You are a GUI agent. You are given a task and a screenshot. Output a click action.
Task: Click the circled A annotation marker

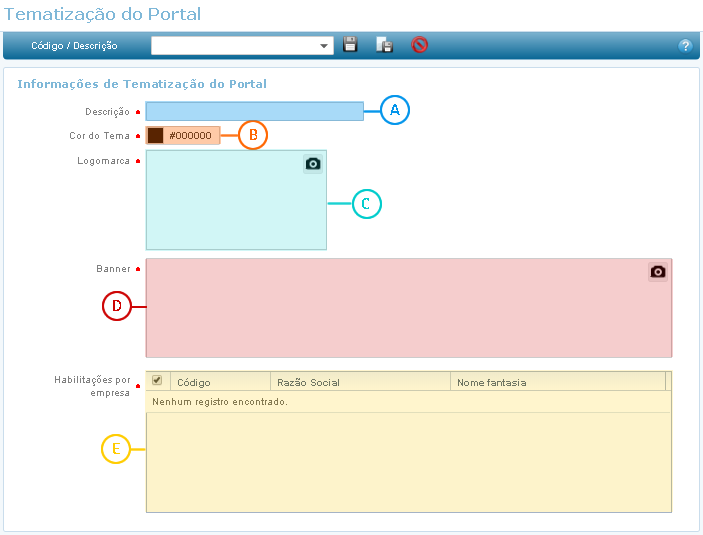coord(394,111)
